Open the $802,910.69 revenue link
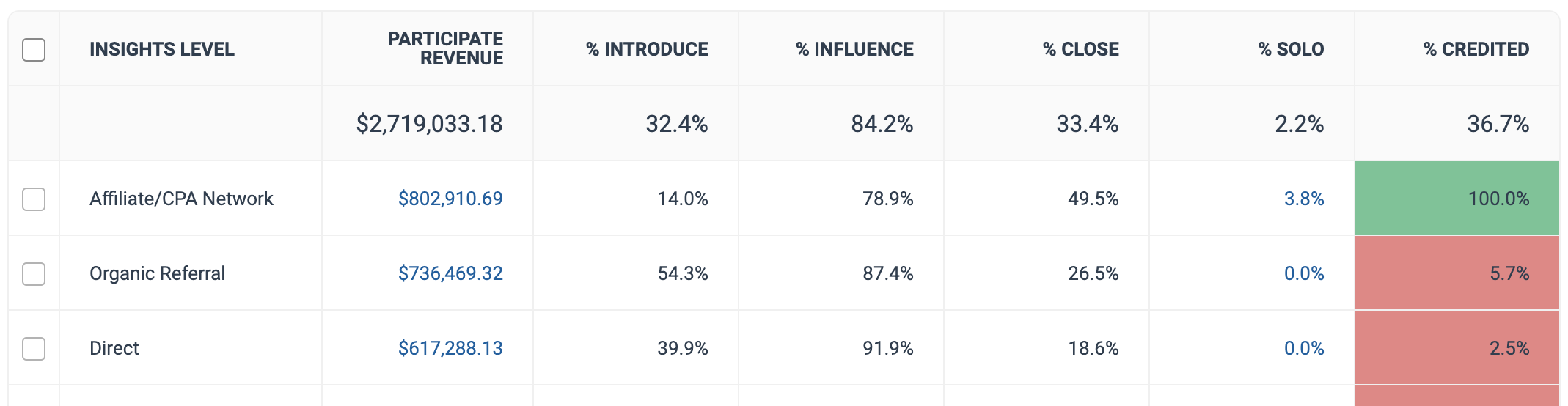The image size is (1568, 406). click(x=450, y=199)
